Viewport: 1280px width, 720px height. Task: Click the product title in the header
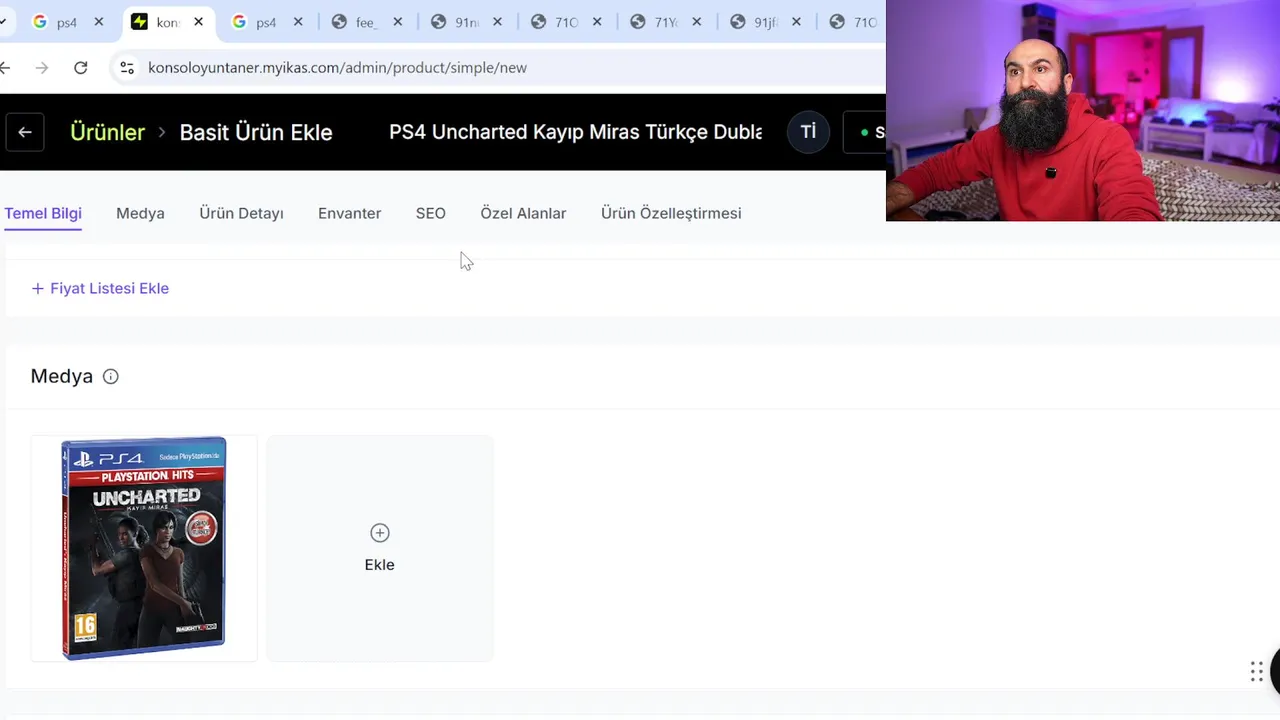tap(575, 132)
